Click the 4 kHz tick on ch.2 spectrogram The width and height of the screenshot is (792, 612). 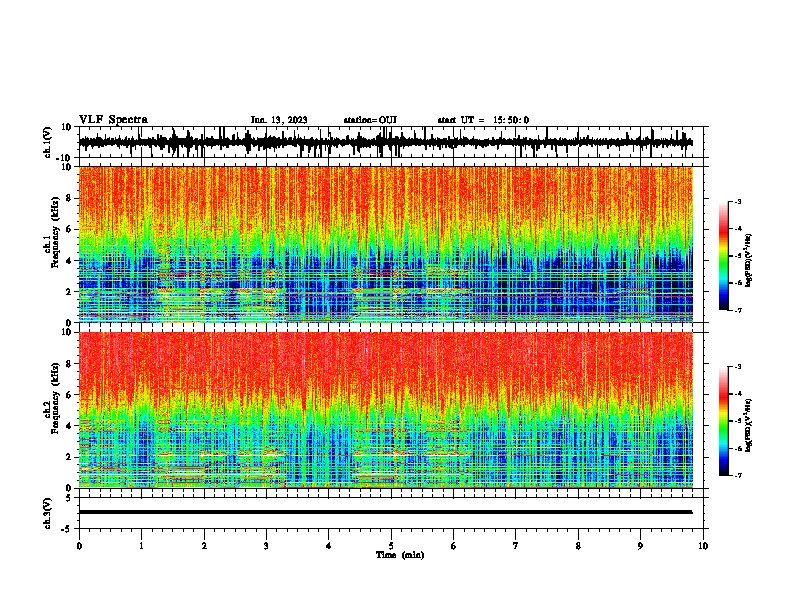[70, 426]
